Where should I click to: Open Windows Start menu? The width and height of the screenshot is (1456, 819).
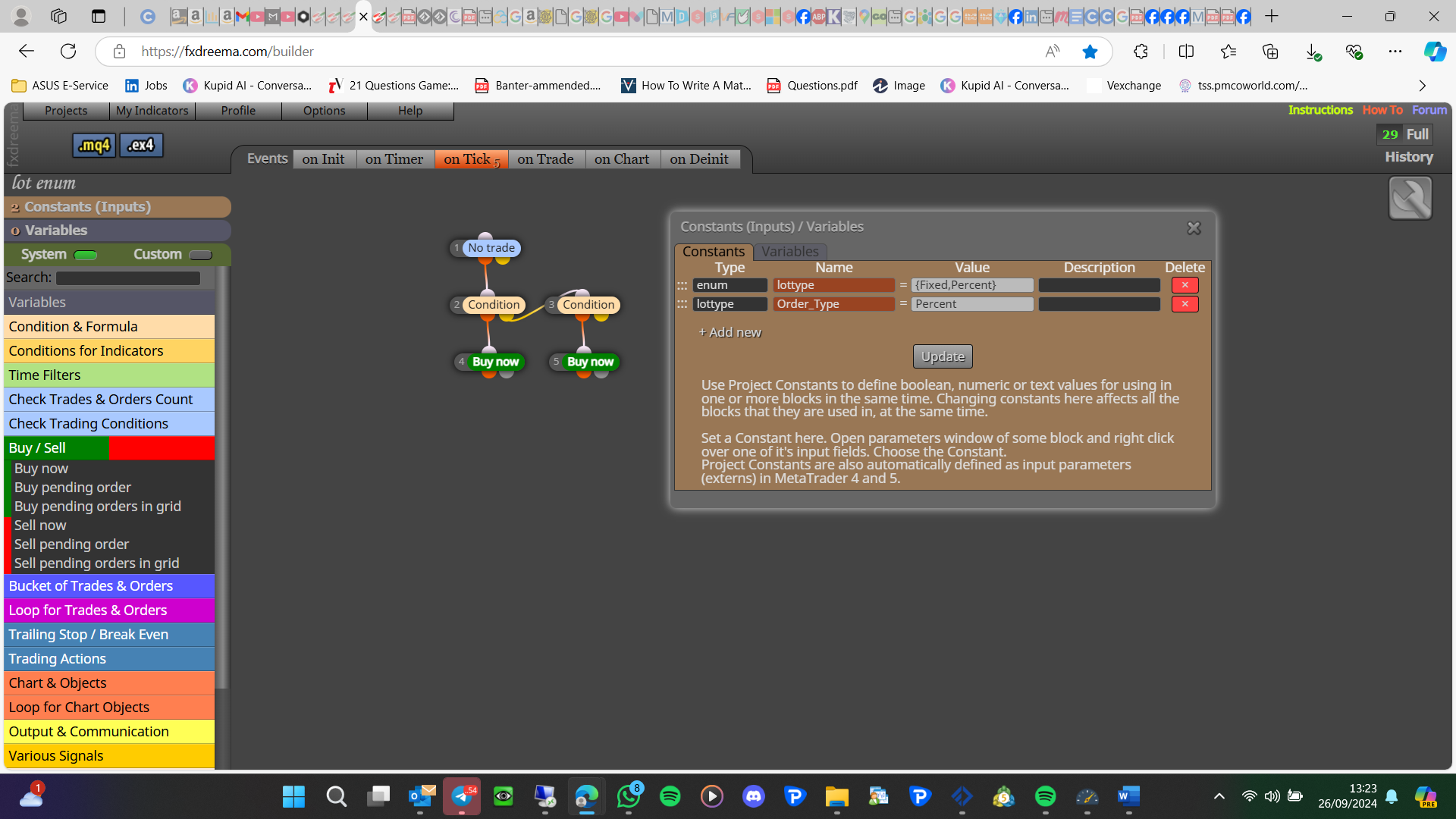coord(293,796)
